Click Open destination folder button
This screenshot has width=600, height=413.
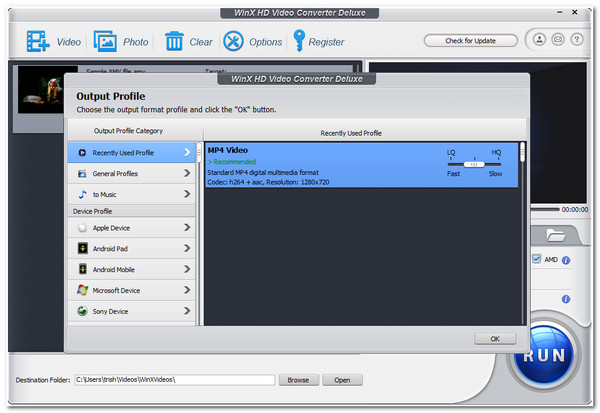342,380
